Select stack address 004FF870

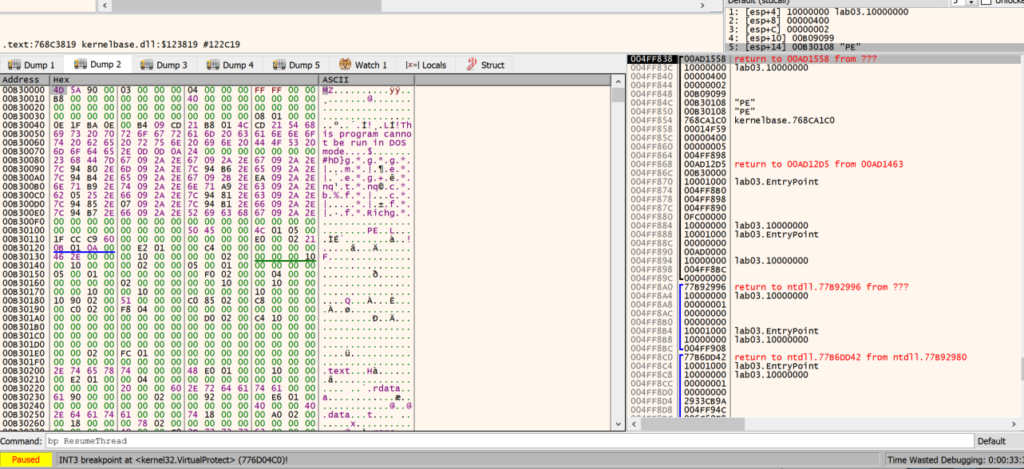(652, 182)
